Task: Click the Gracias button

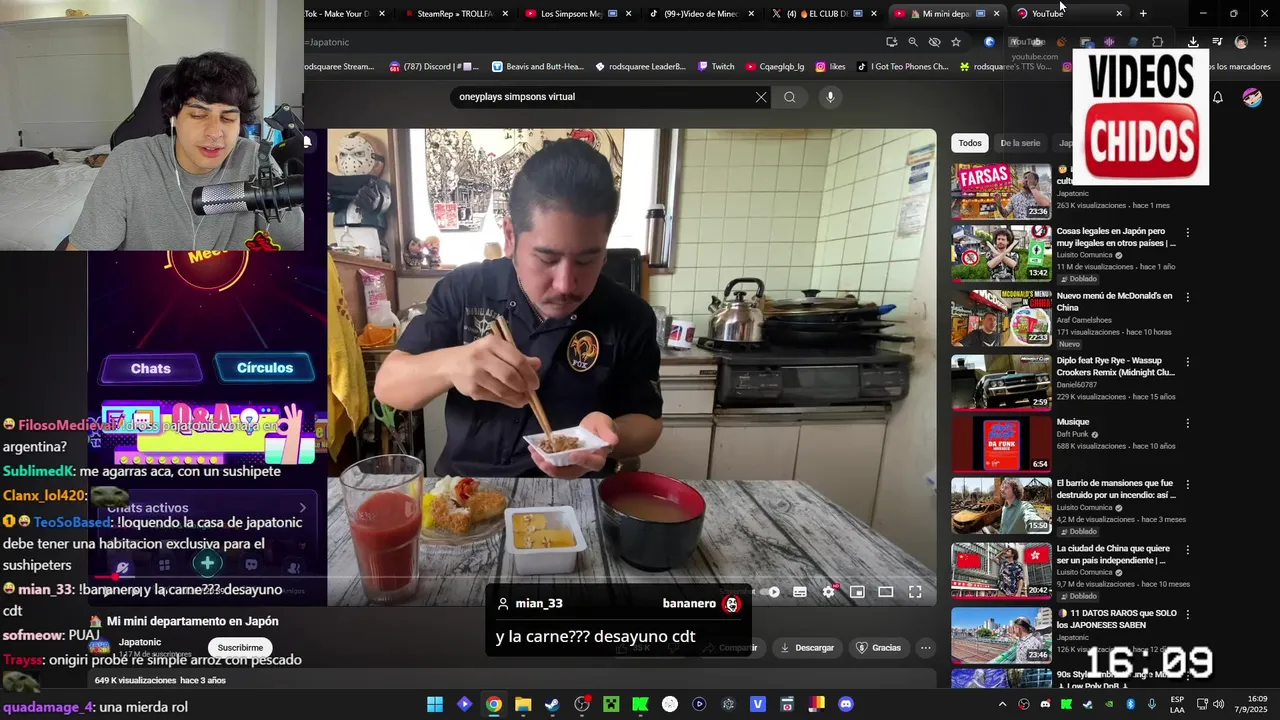Action: click(877, 648)
